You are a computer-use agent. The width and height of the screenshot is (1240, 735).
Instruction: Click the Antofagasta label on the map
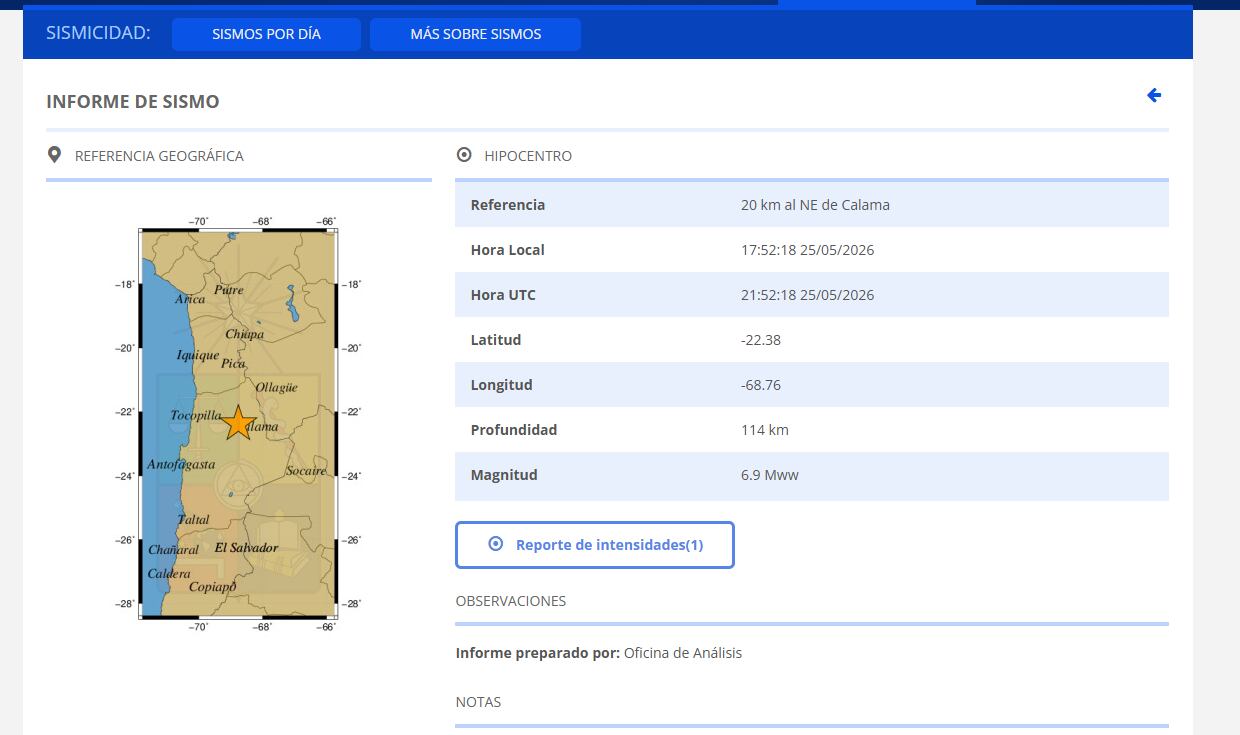click(181, 464)
